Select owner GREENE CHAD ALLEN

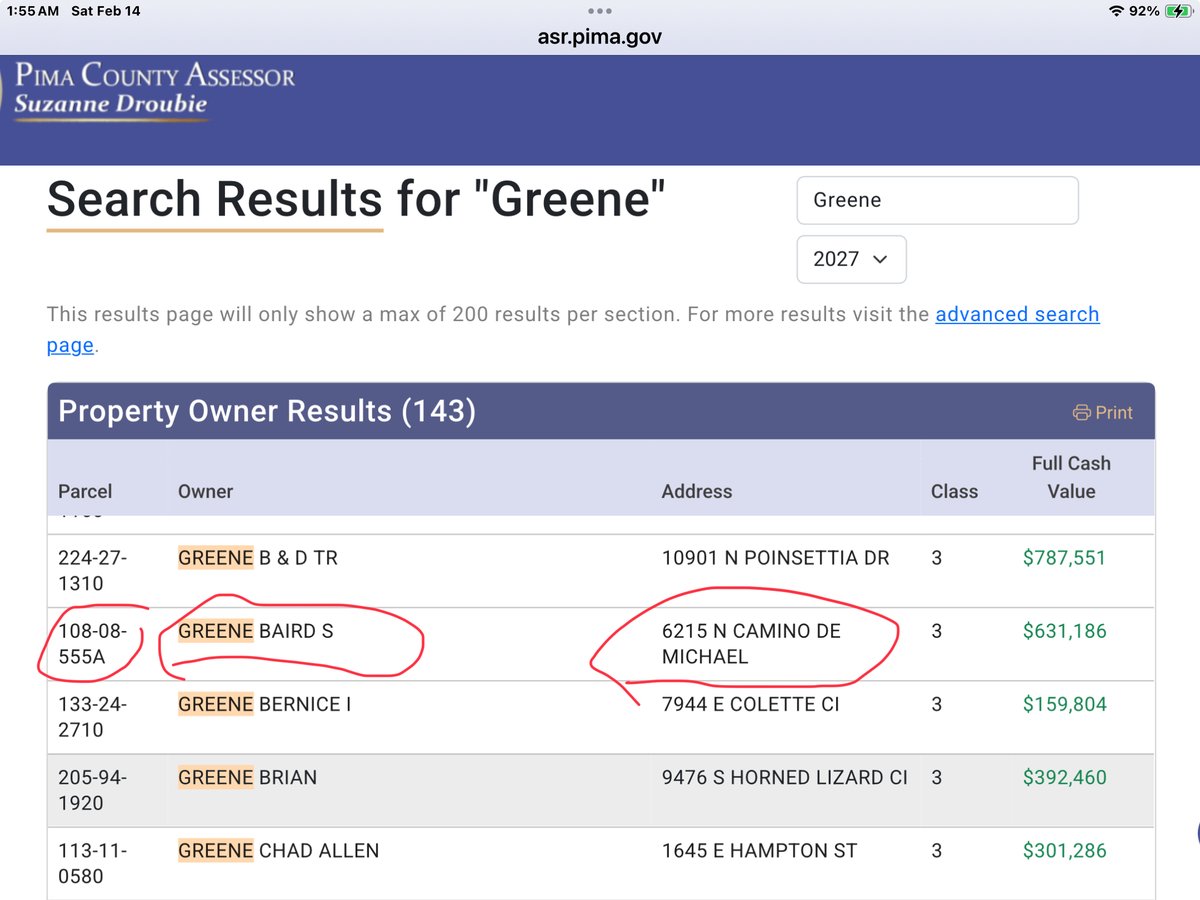[x=278, y=851]
